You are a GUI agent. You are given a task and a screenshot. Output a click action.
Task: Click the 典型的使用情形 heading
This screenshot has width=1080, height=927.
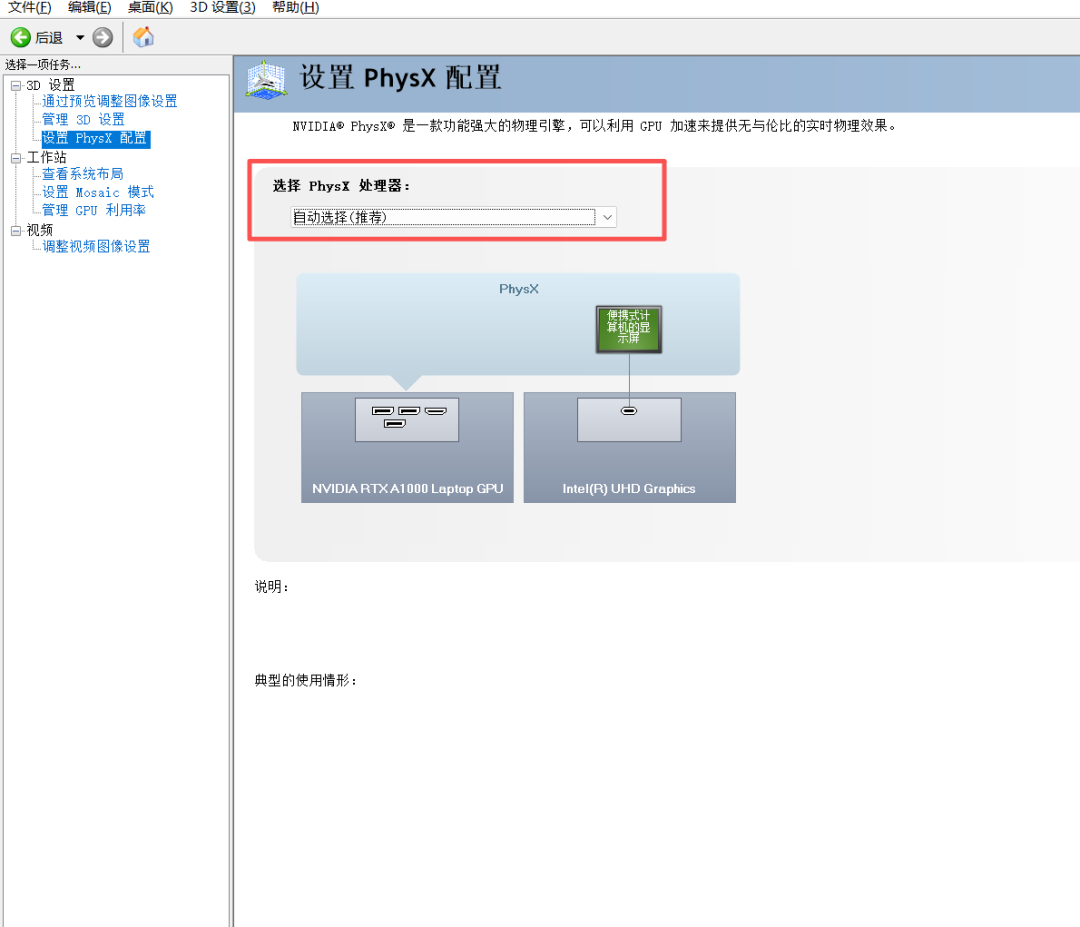[306, 680]
